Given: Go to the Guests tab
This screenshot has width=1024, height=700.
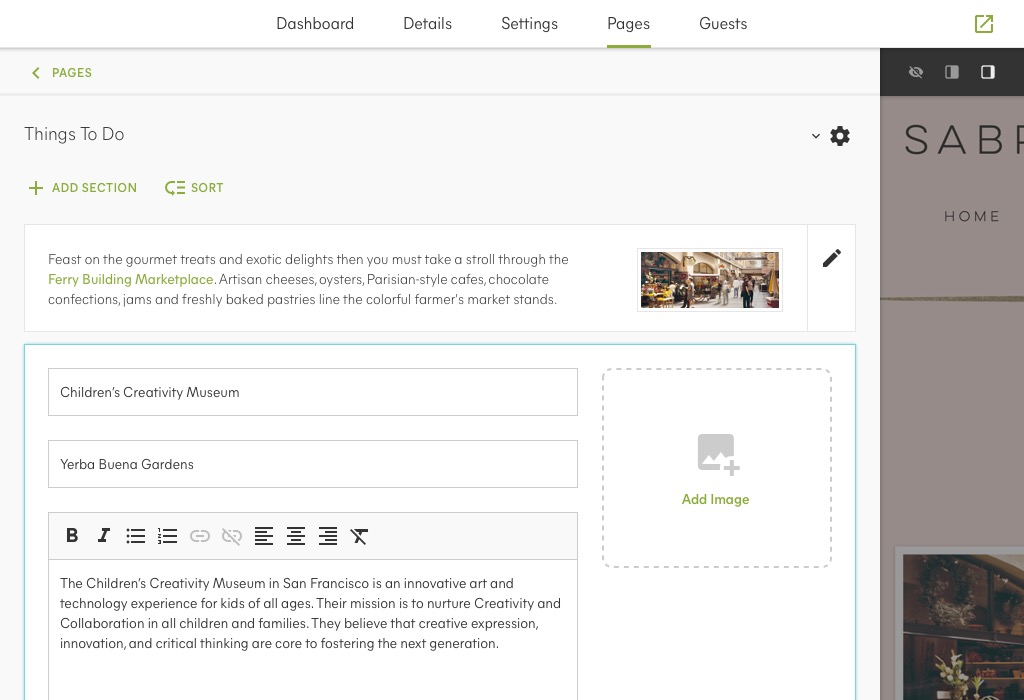Looking at the screenshot, I should pyautogui.click(x=723, y=24).
